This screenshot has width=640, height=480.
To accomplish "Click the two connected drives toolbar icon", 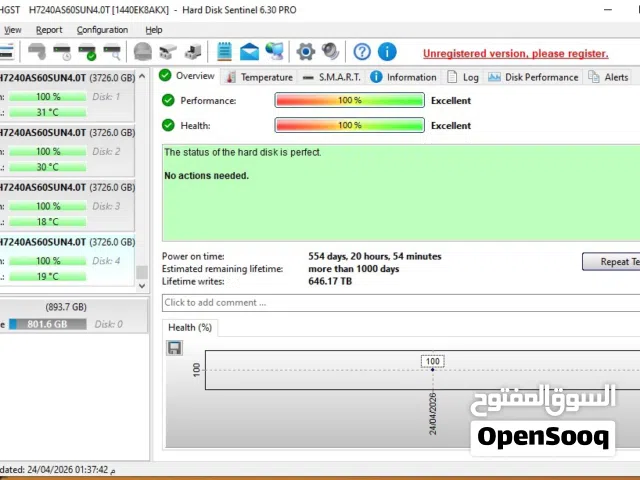I will click(168, 52).
